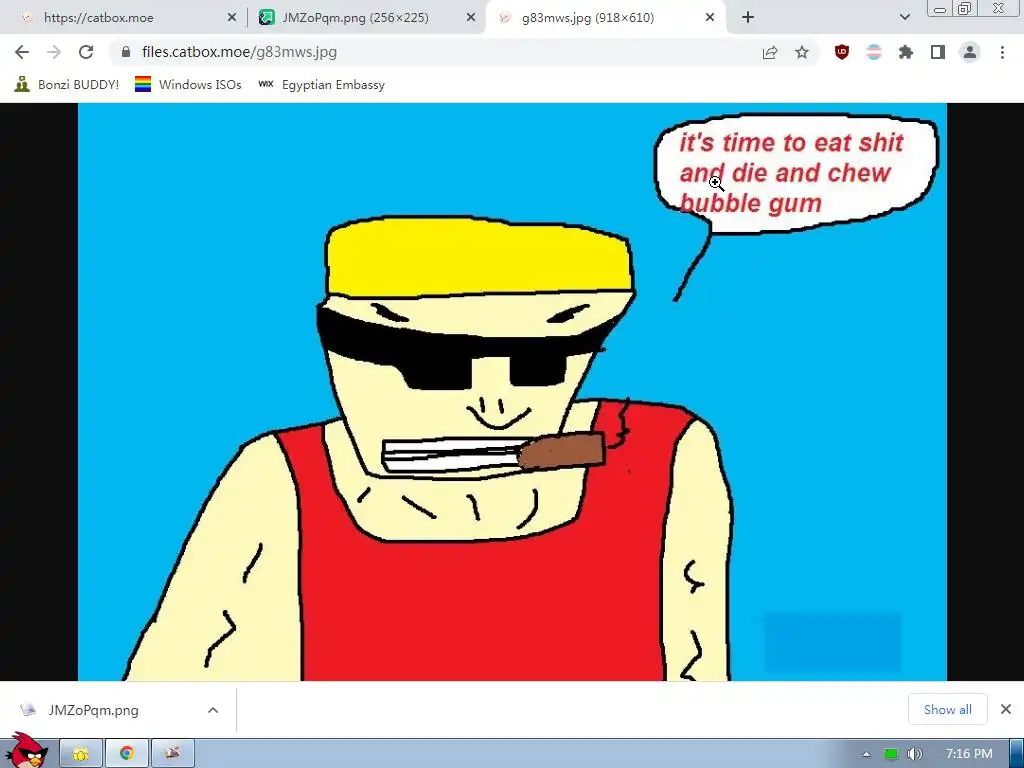Reload the g83mws.jpg page
1024x768 pixels.
point(86,52)
